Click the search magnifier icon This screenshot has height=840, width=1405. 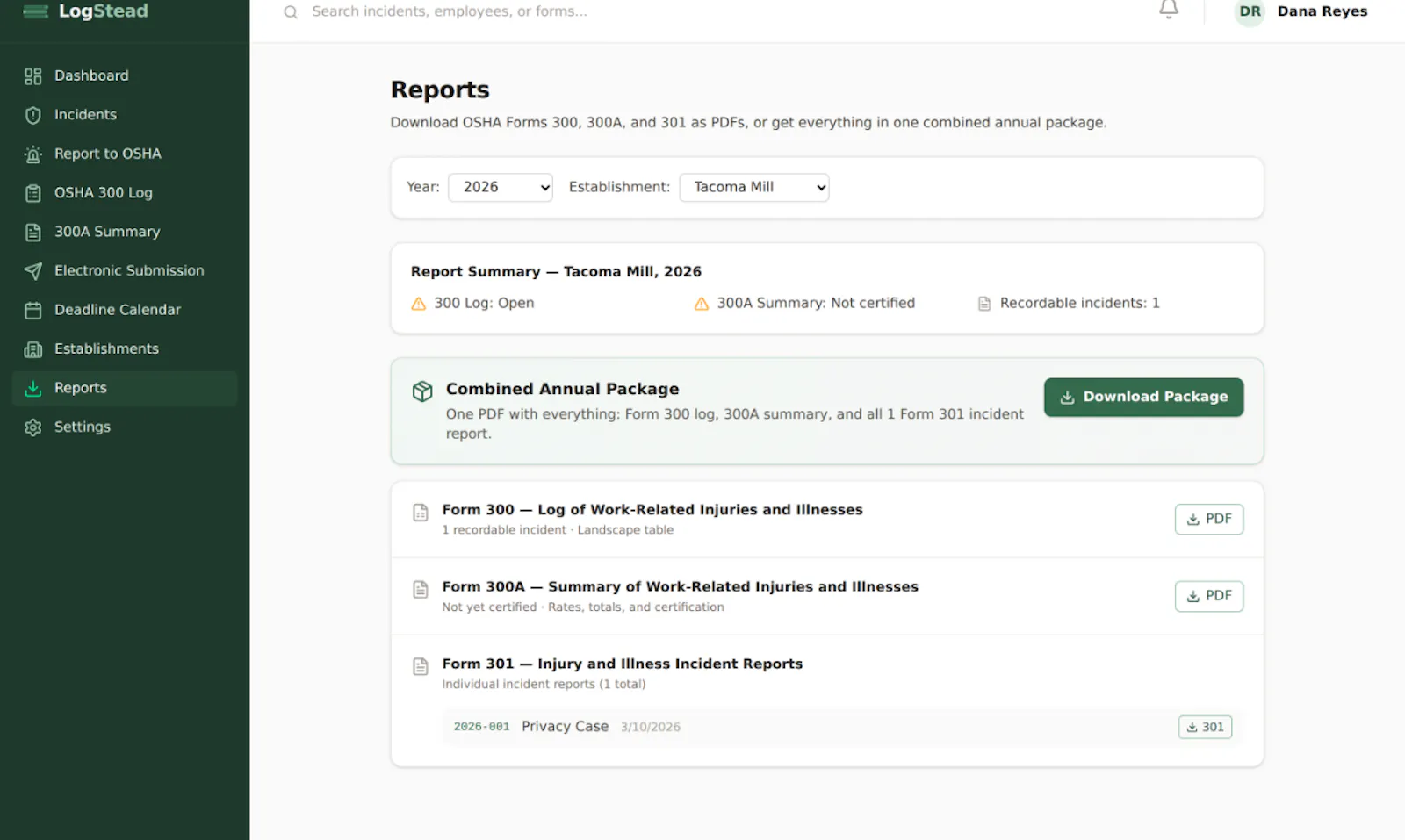coord(291,12)
